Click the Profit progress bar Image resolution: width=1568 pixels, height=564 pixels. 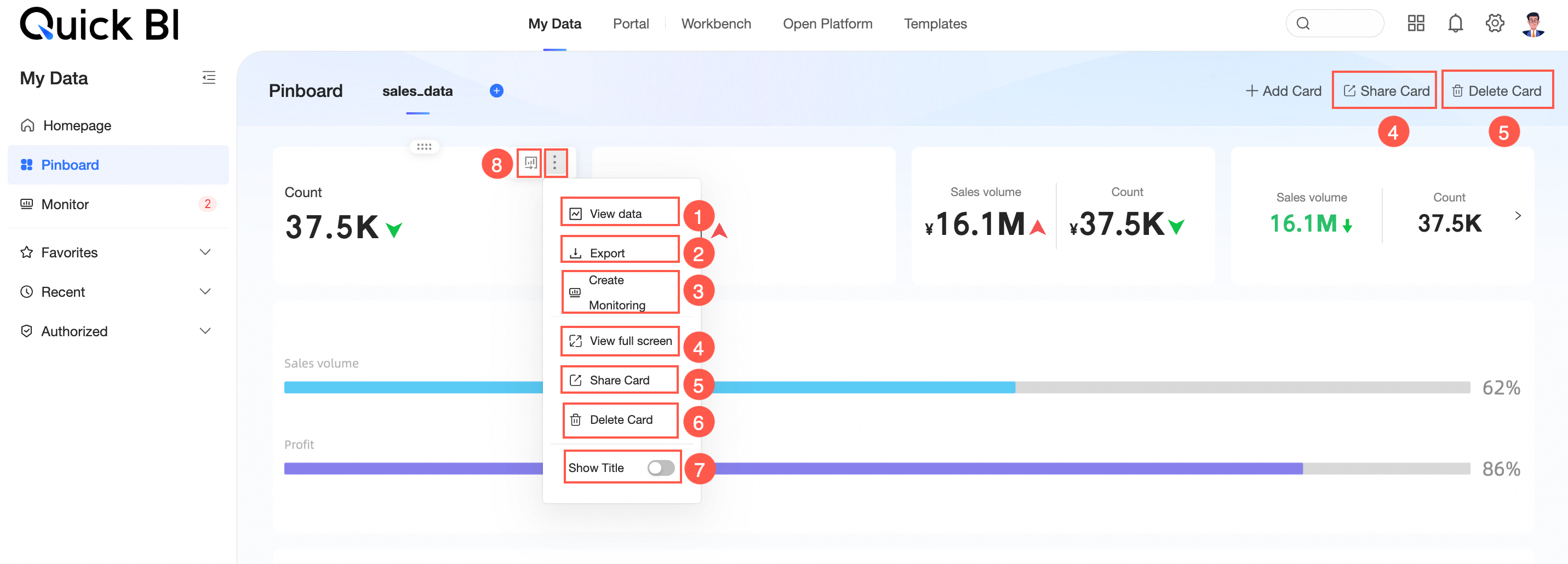tap(877, 469)
